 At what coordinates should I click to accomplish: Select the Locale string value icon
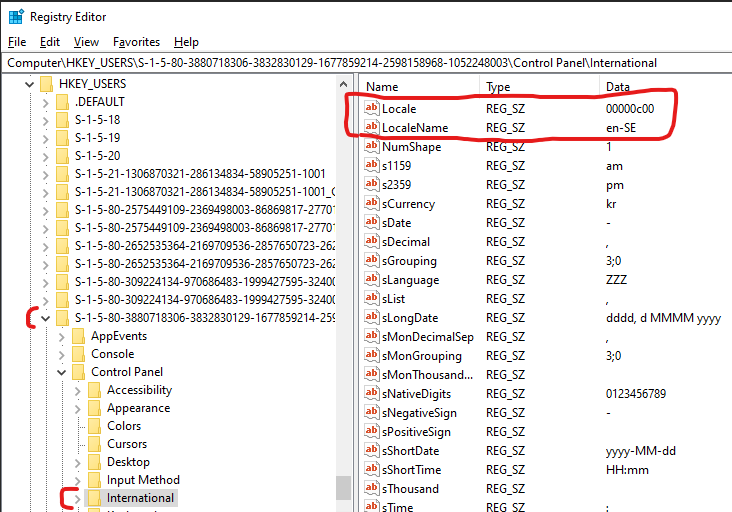[372, 108]
